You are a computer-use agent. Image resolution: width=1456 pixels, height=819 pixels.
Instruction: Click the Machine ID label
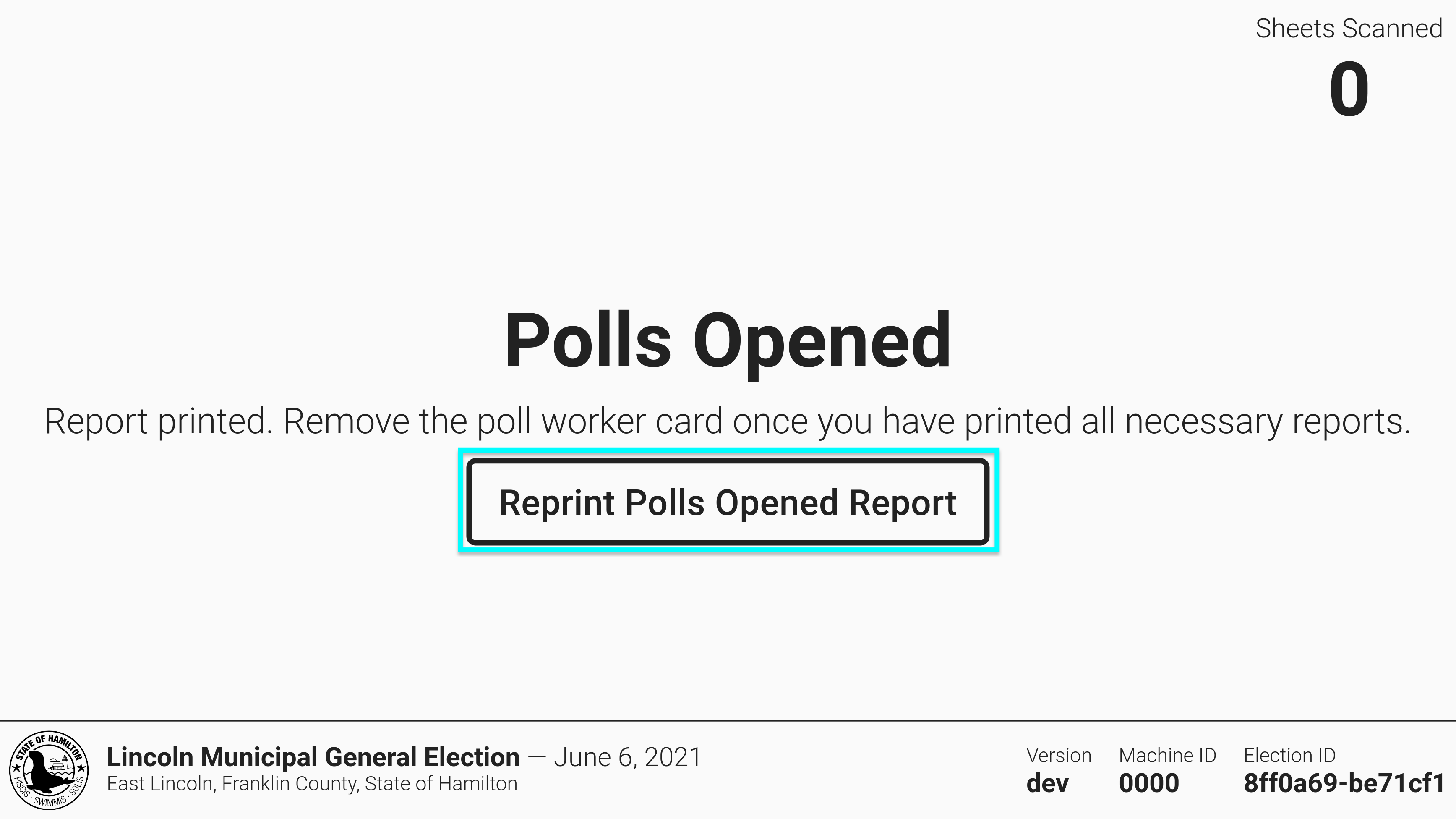(1167, 756)
